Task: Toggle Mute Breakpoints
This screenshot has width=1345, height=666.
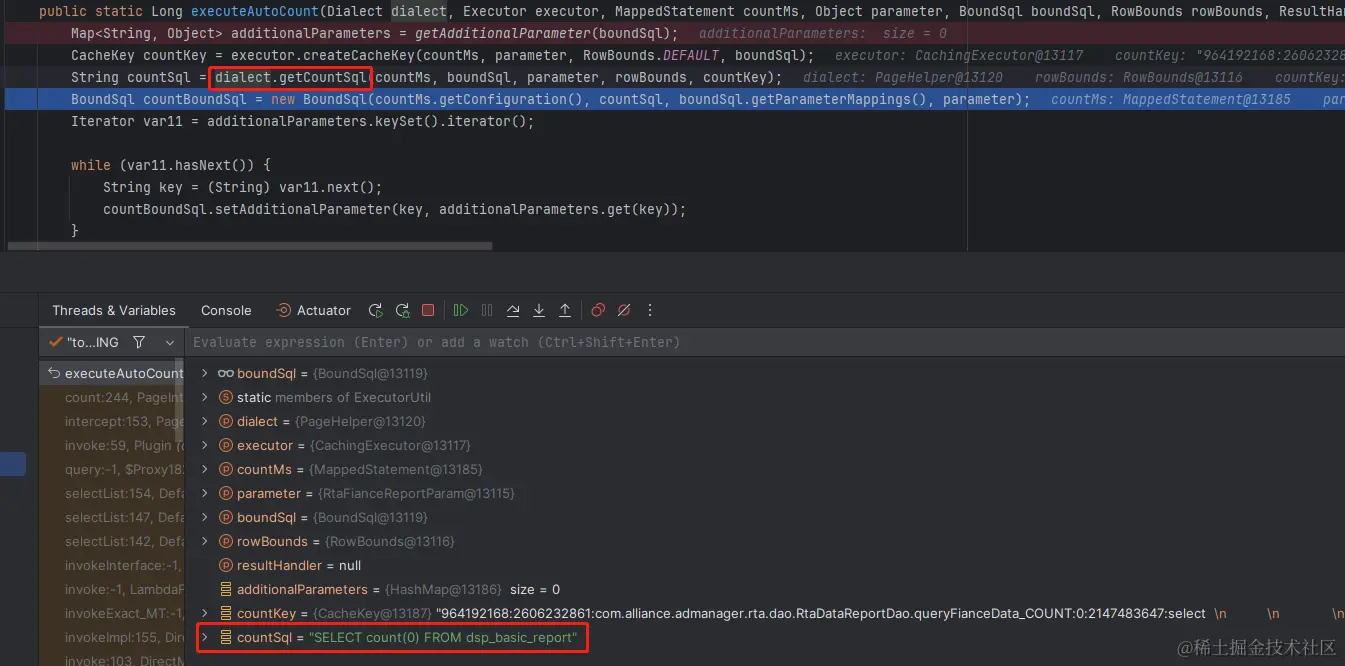Action: pos(624,310)
